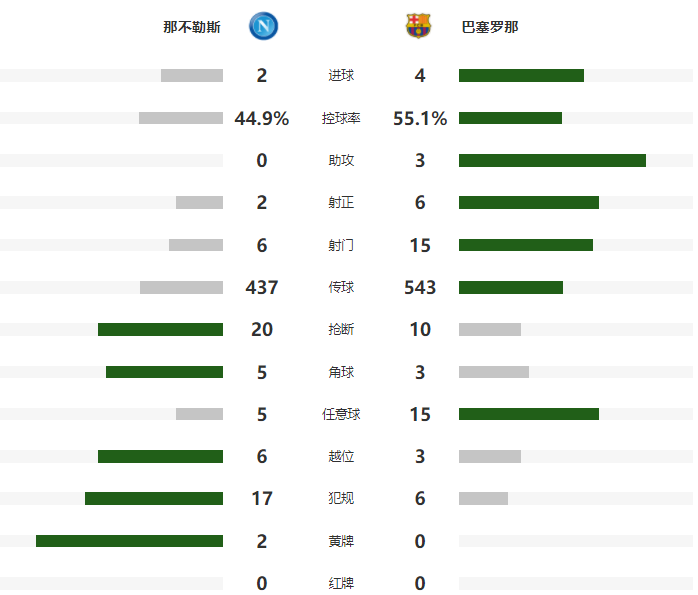Click Napoli's 437 passes value
The width and height of the screenshot is (698, 595).
click(262, 287)
